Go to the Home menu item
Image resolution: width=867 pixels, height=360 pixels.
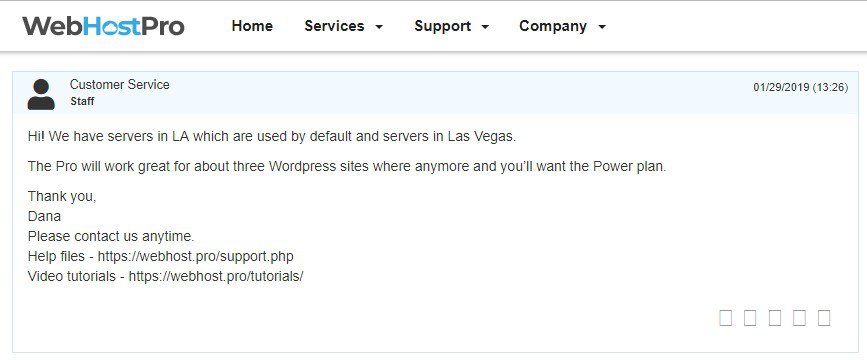click(252, 26)
